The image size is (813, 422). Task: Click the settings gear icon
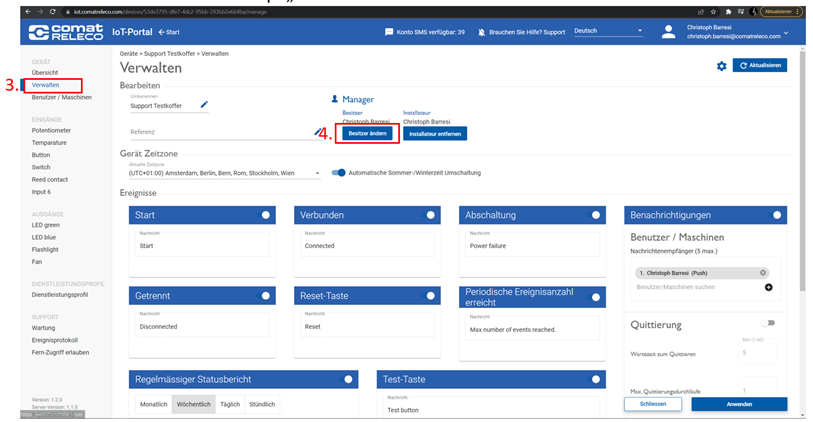tap(721, 66)
